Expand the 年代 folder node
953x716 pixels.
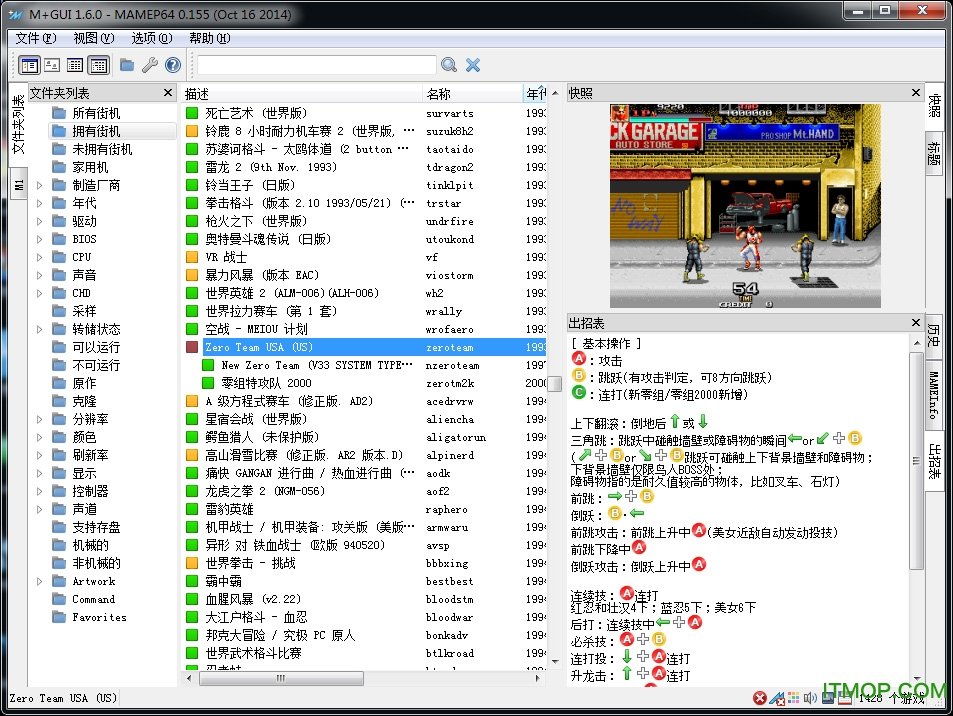tap(42, 203)
